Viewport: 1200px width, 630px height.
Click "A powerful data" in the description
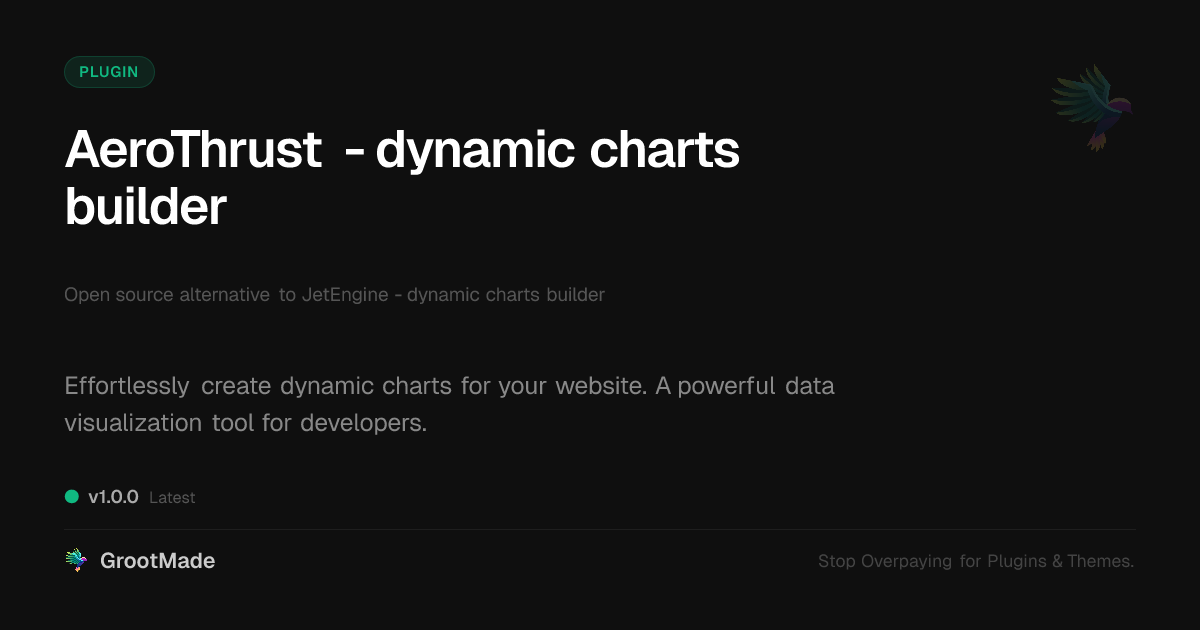pos(745,386)
